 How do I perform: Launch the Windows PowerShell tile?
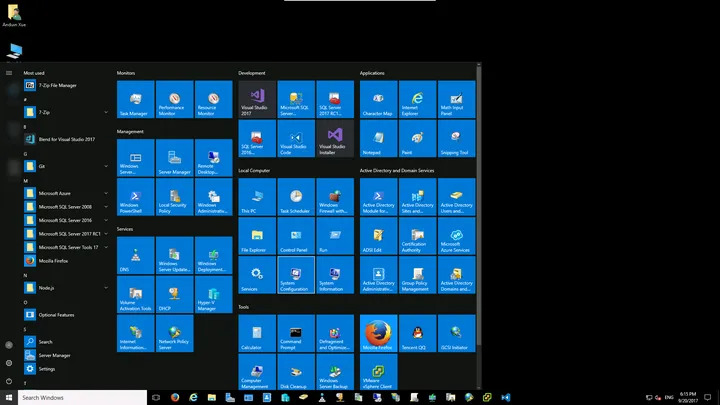[x=135, y=197]
